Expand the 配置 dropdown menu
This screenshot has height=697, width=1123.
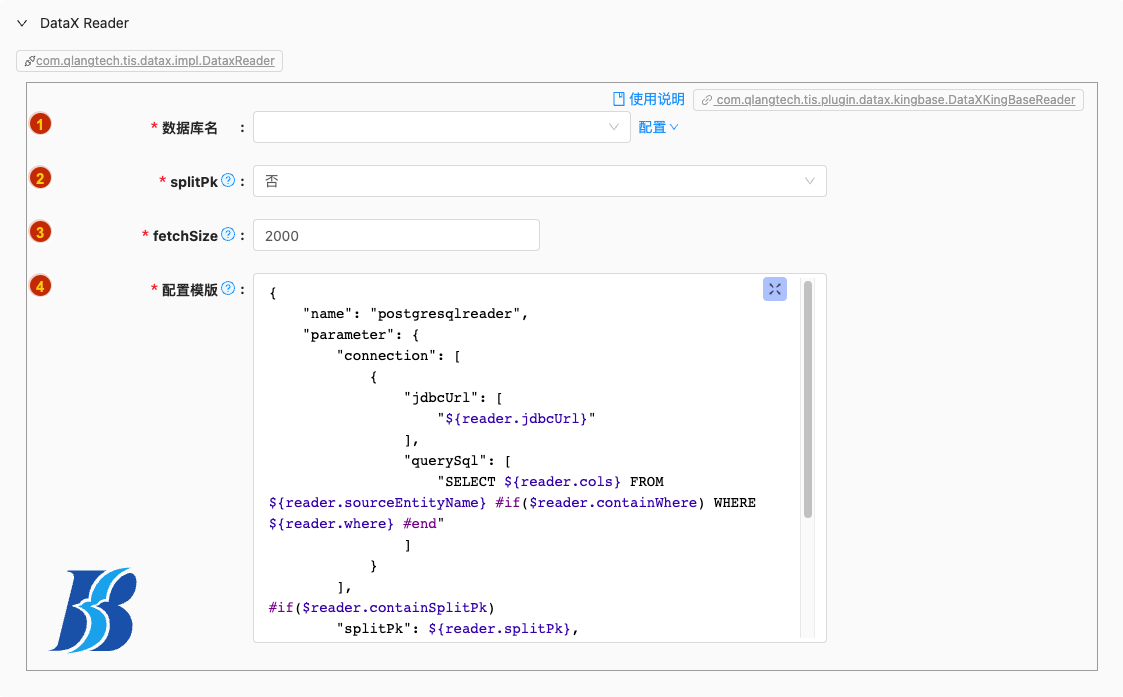coord(658,127)
